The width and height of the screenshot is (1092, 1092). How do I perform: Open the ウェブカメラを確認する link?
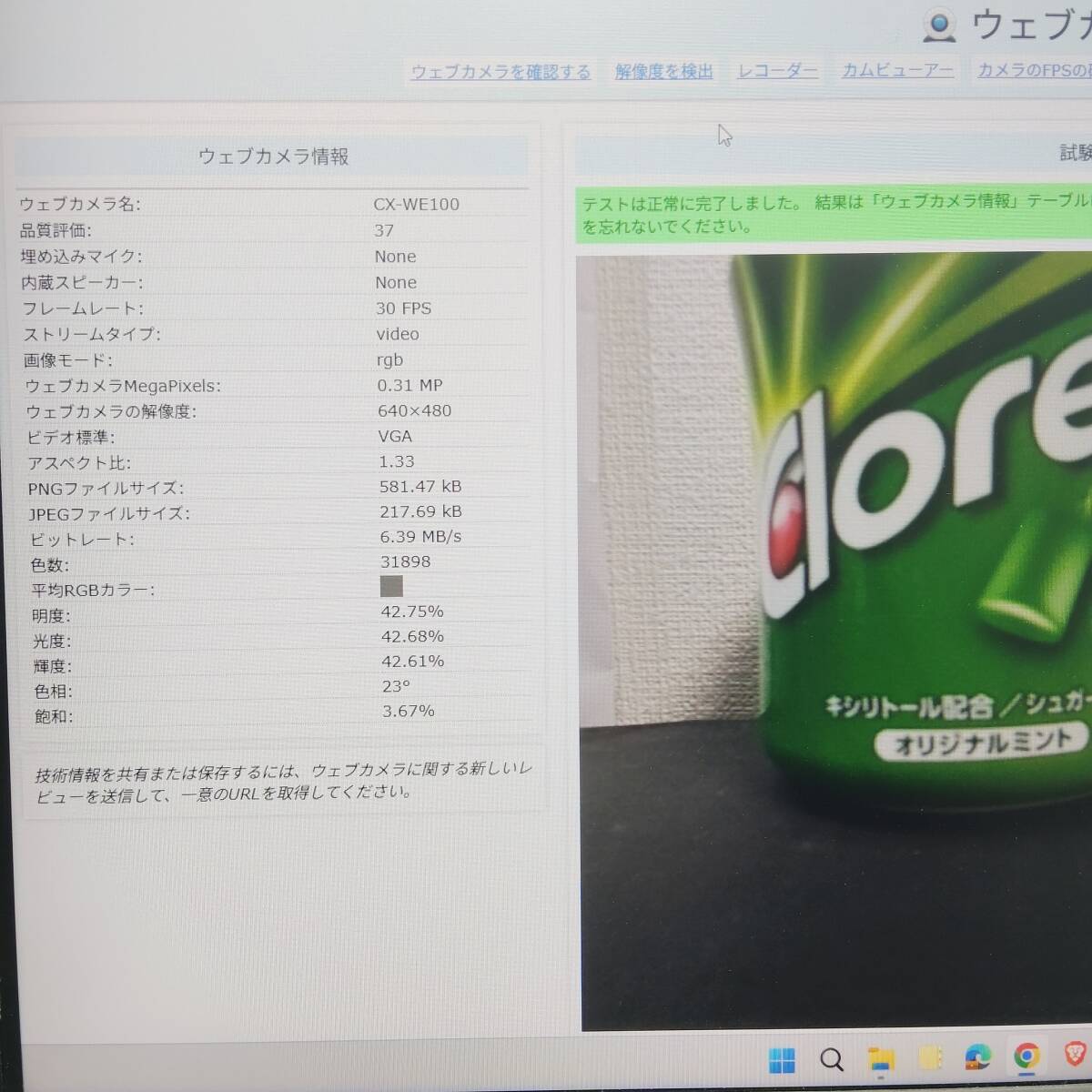click(x=500, y=72)
